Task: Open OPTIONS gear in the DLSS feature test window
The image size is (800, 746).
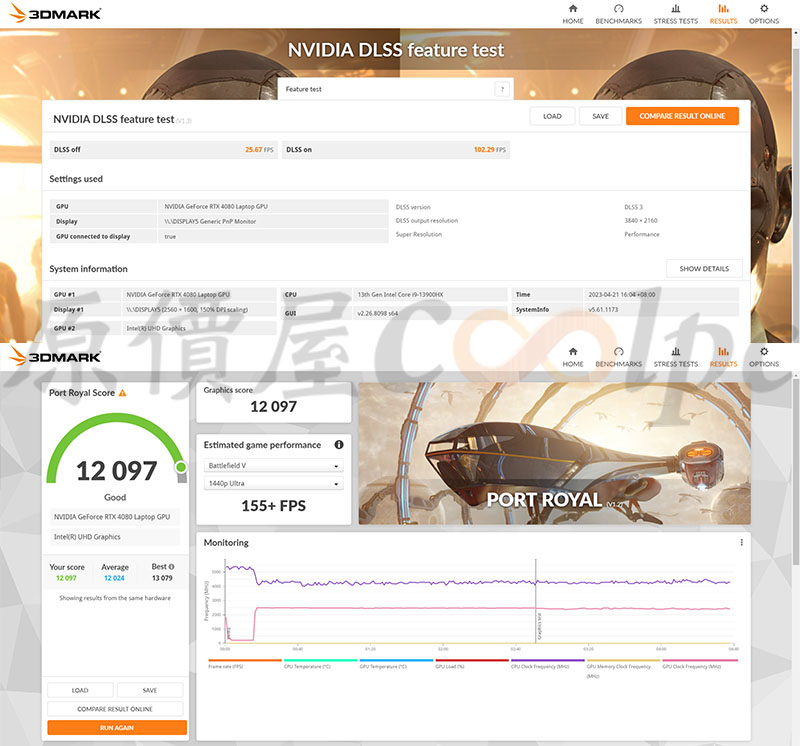Action: pyautogui.click(x=764, y=14)
